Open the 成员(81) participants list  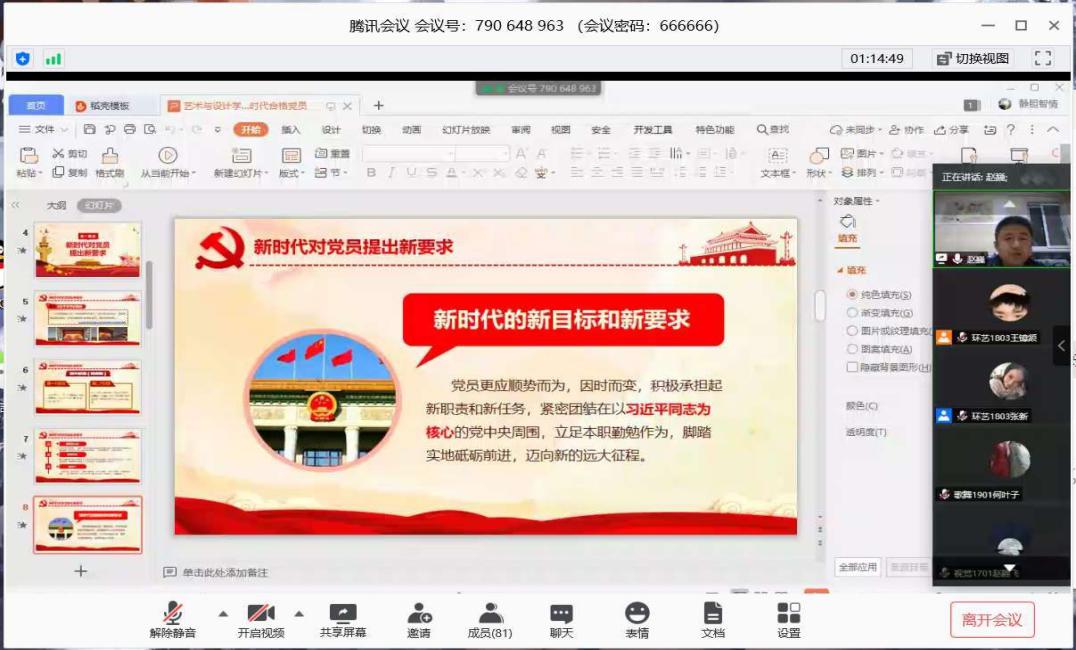click(490, 619)
